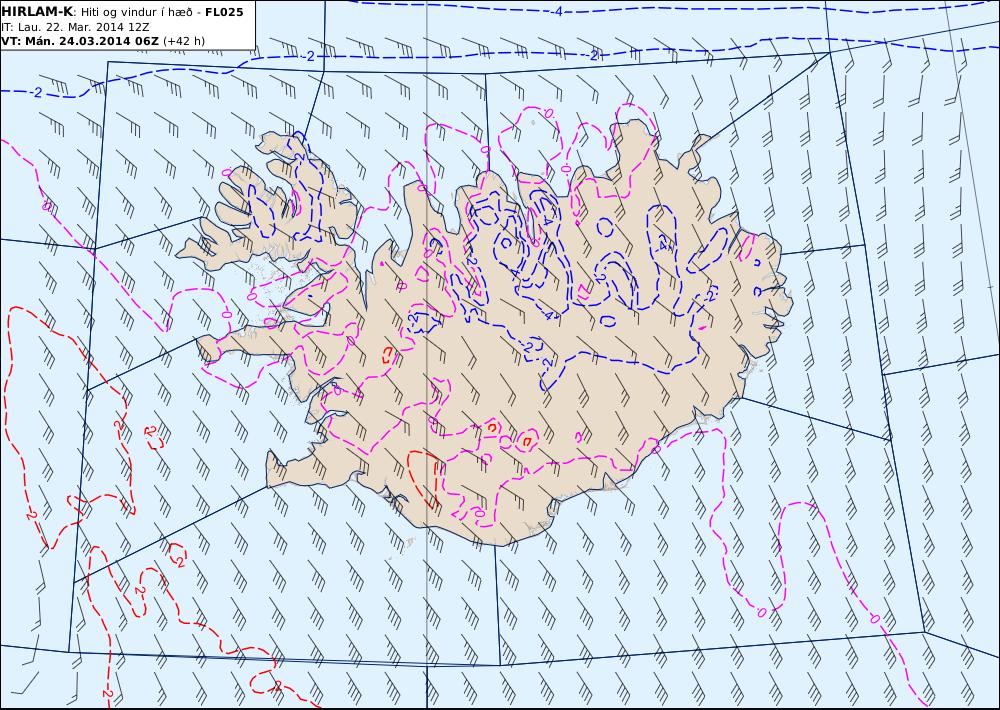
Task: Select the 'Hiti og vindur í hæð' title text
Action: tap(136, 12)
